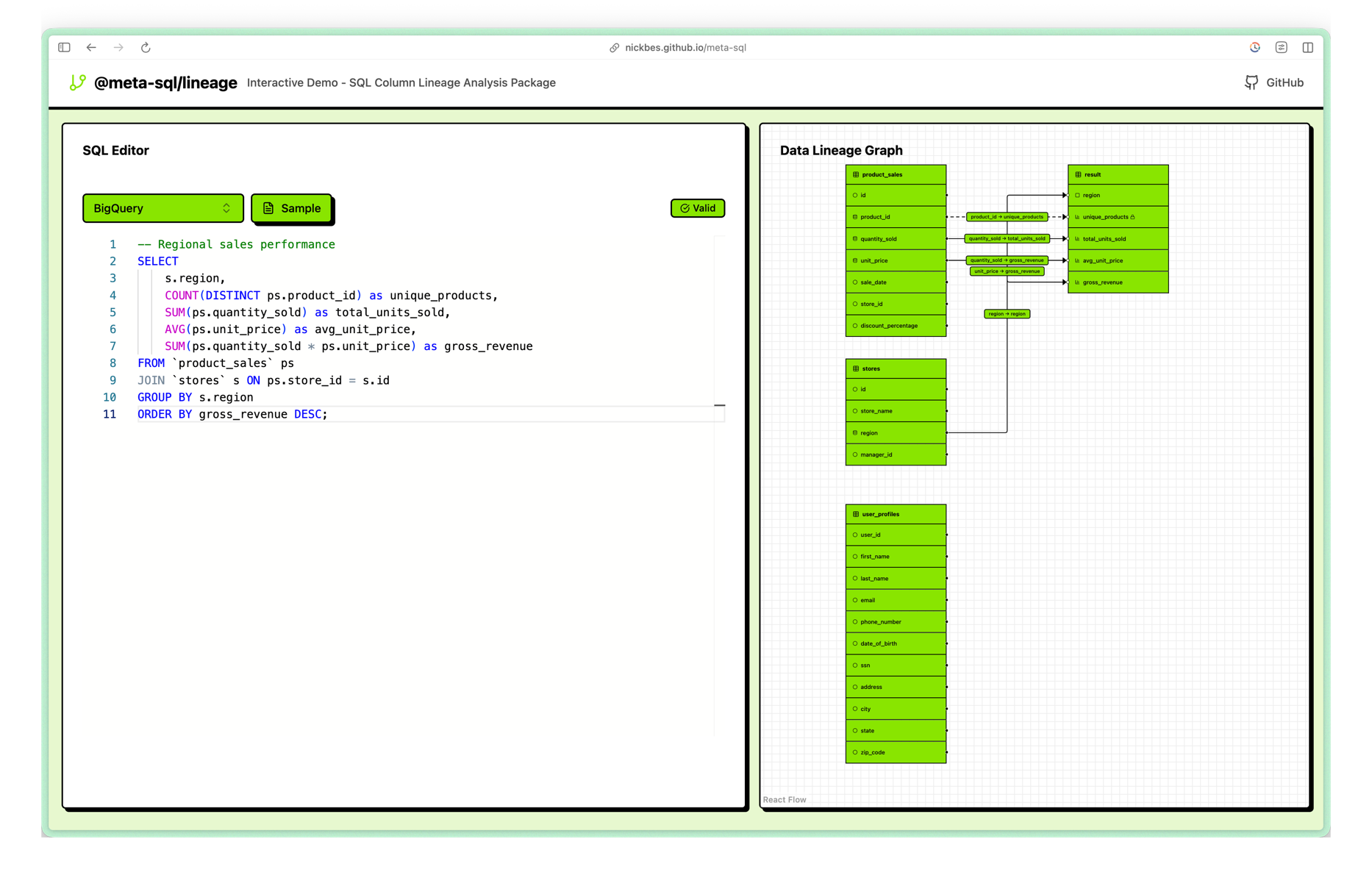Screen dimensions: 1372x892
Task: Click the colorful timer extension icon
Action: pos(1254,48)
